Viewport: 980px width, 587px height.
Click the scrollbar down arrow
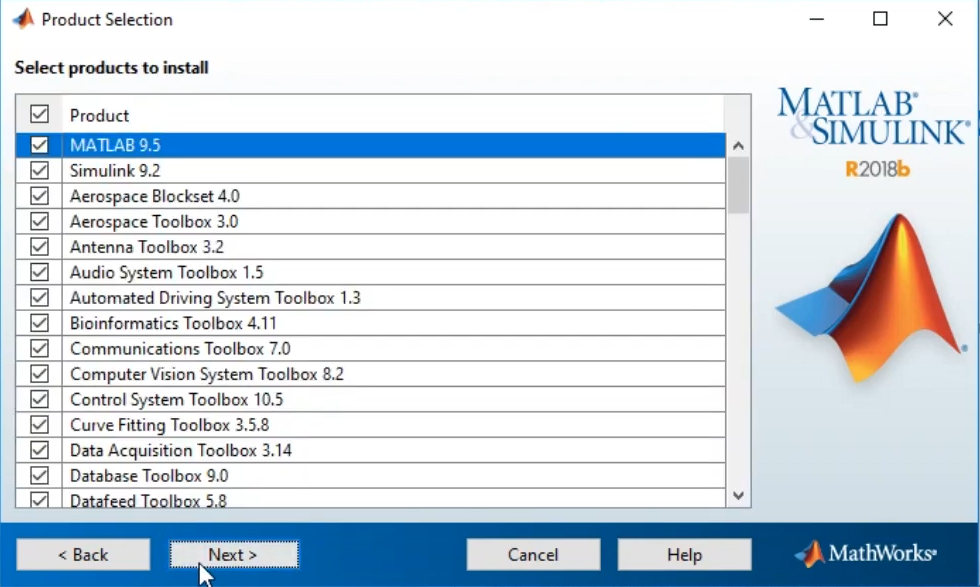tap(738, 495)
